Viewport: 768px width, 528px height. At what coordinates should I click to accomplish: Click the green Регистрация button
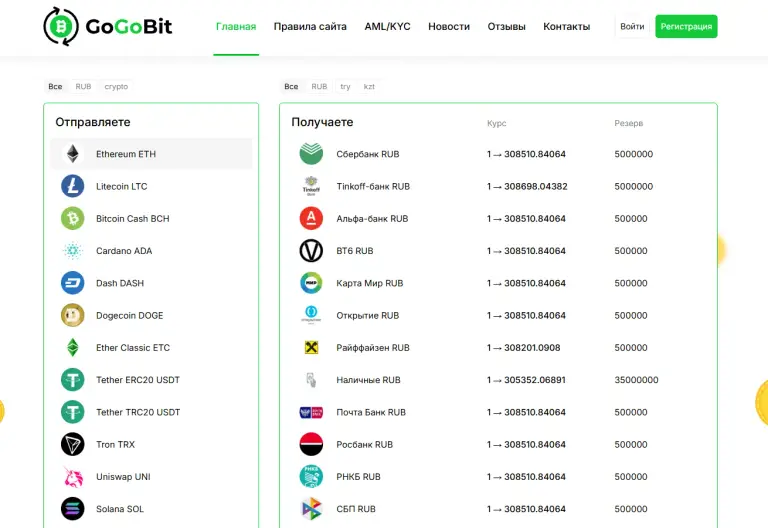[x=686, y=26]
